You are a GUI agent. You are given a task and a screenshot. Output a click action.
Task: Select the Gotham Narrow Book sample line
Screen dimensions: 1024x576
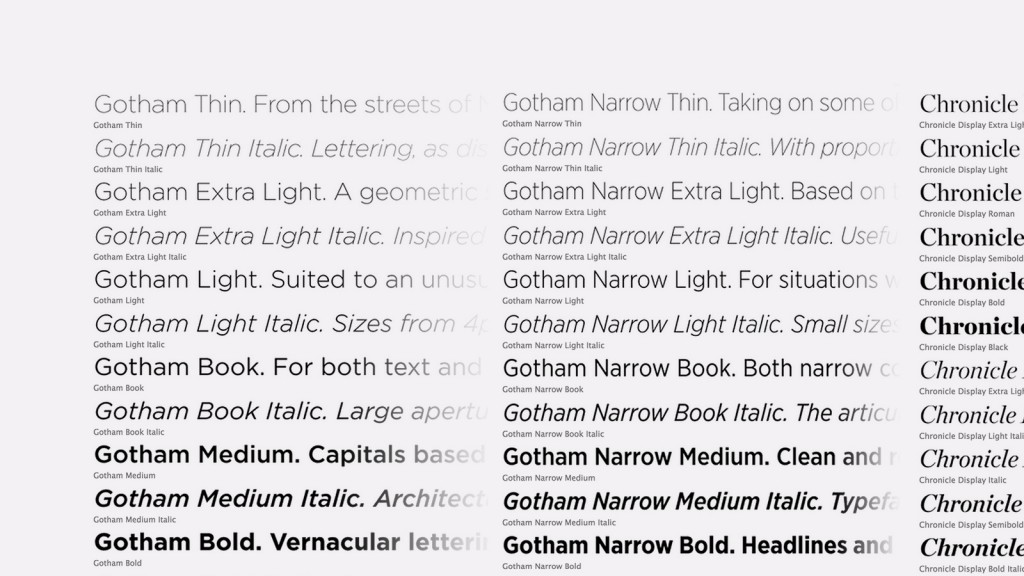700,369
